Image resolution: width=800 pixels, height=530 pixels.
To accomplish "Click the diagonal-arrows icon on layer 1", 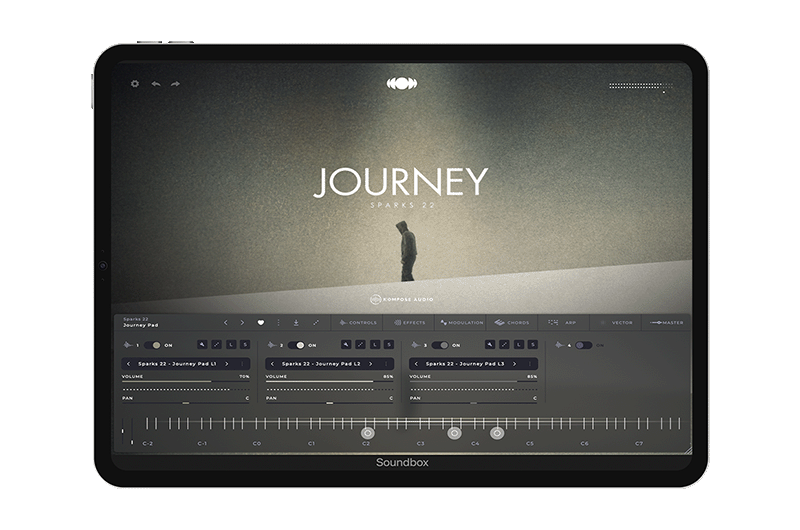I will [216, 345].
